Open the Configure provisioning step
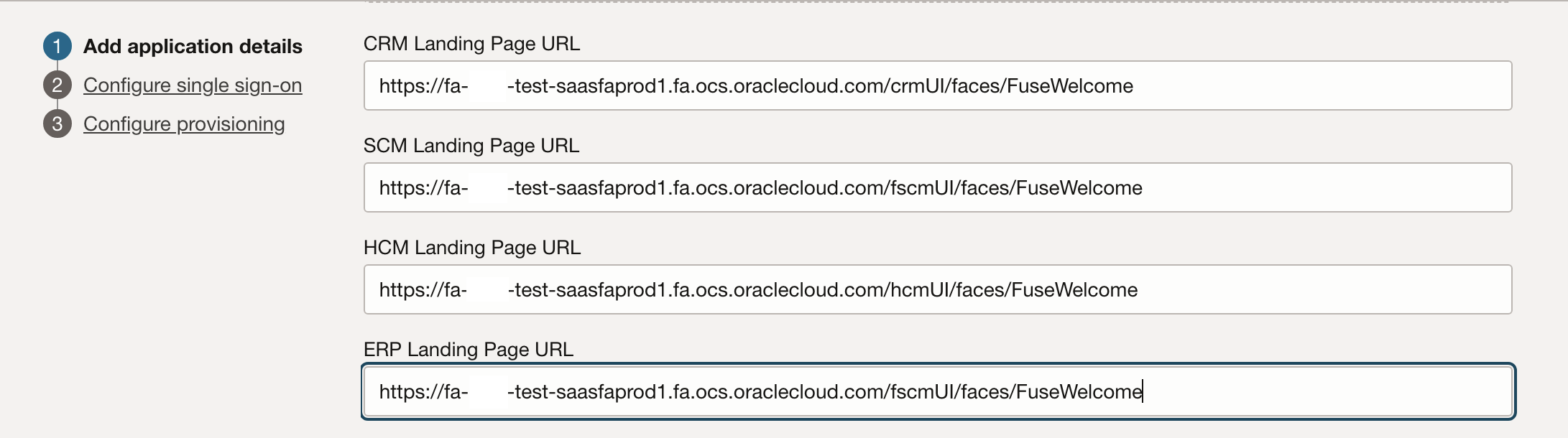This screenshot has height=438, width=1568. (x=185, y=124)
